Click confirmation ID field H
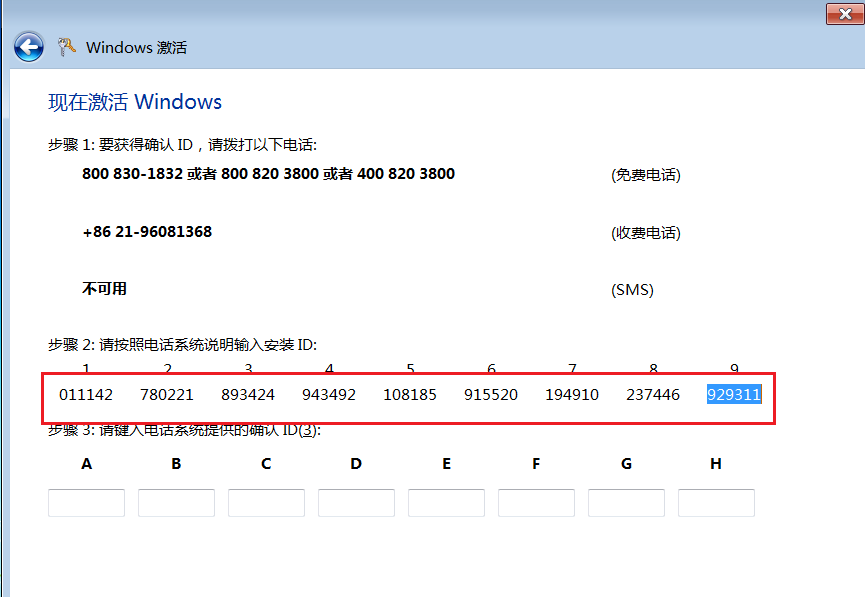The width and height of the screenshot is (865, 597). (x=716, y=503)
